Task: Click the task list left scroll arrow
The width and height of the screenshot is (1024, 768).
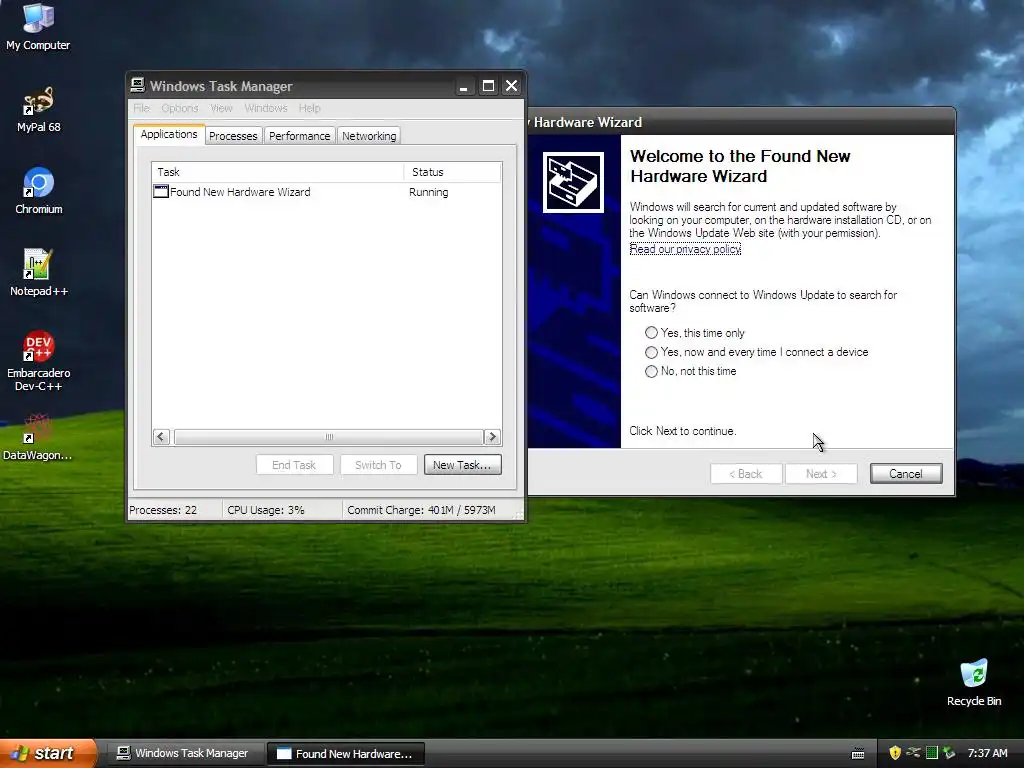Action: 162,437
